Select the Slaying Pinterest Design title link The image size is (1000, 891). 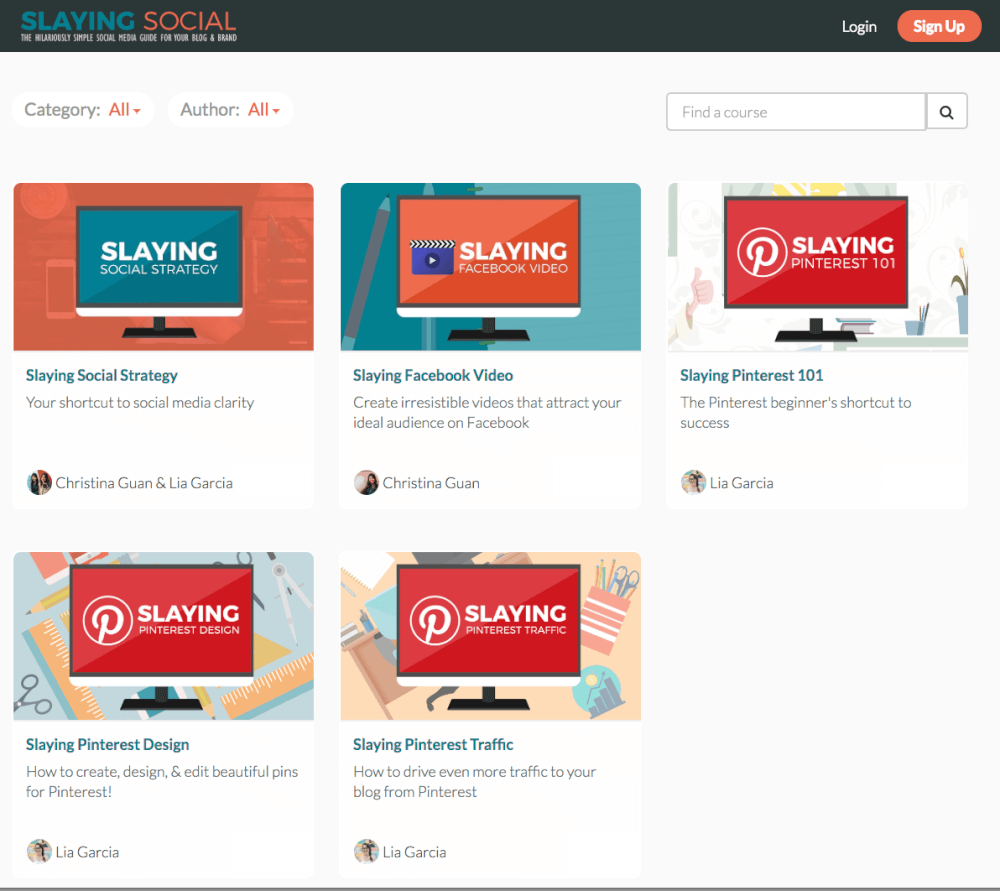[107, 744]
